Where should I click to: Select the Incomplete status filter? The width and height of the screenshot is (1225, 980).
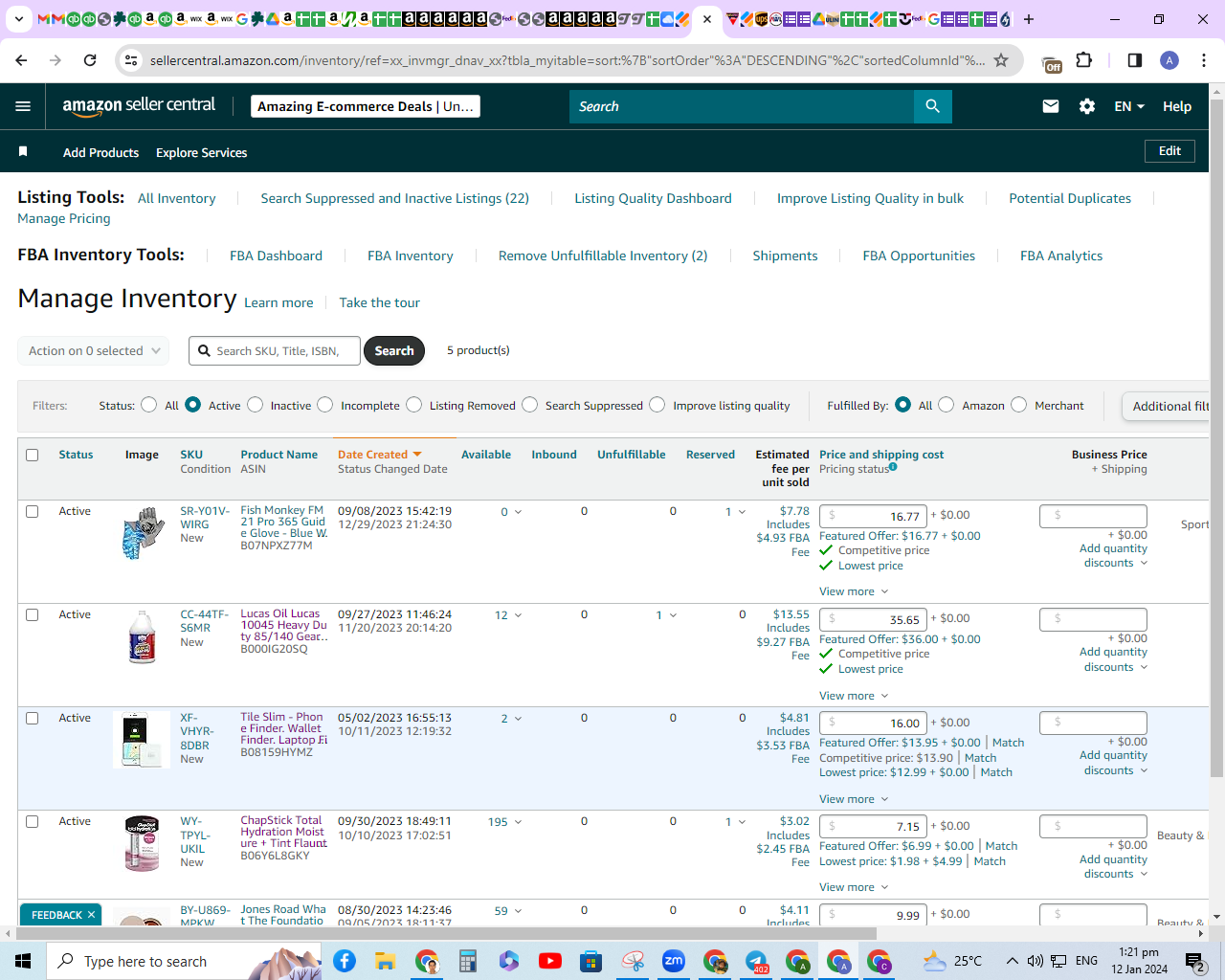(x=325, y=405)
